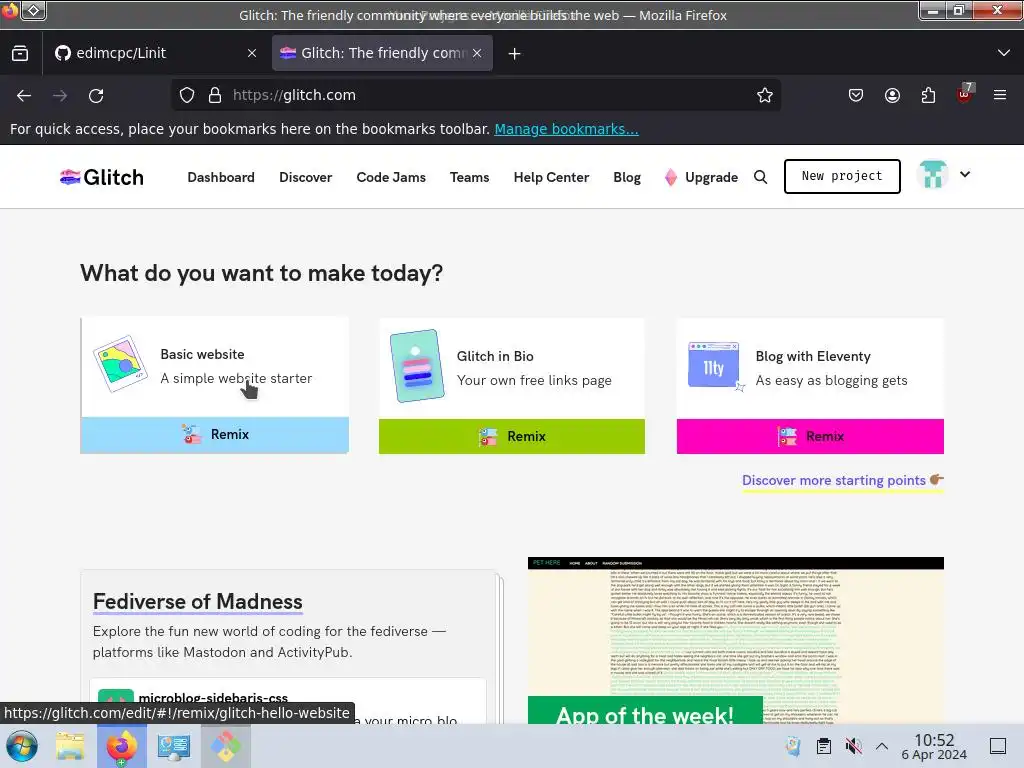
Task: Open Discover more starting points link
Action: point(842,481)
